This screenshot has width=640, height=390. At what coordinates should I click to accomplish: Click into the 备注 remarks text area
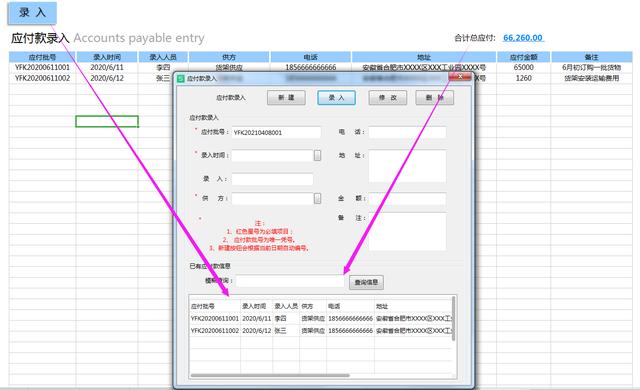click(x=407, y=231)
